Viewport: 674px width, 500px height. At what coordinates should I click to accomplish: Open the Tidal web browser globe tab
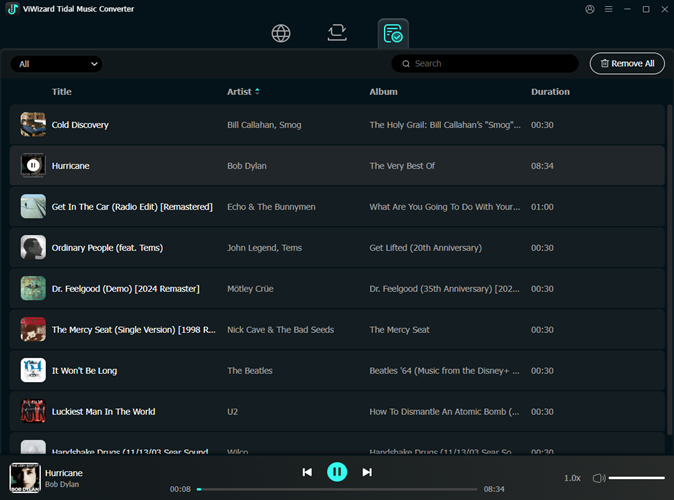[281, 34]
